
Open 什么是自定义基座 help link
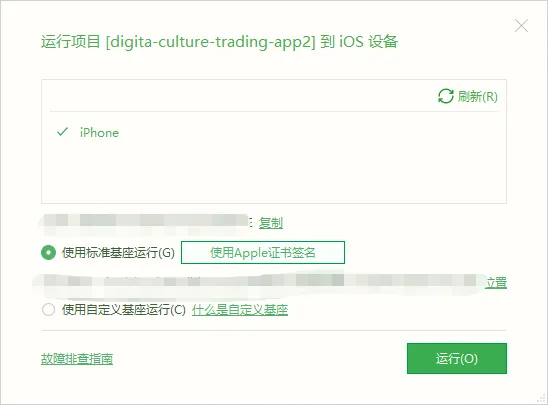tap(240, 310)
